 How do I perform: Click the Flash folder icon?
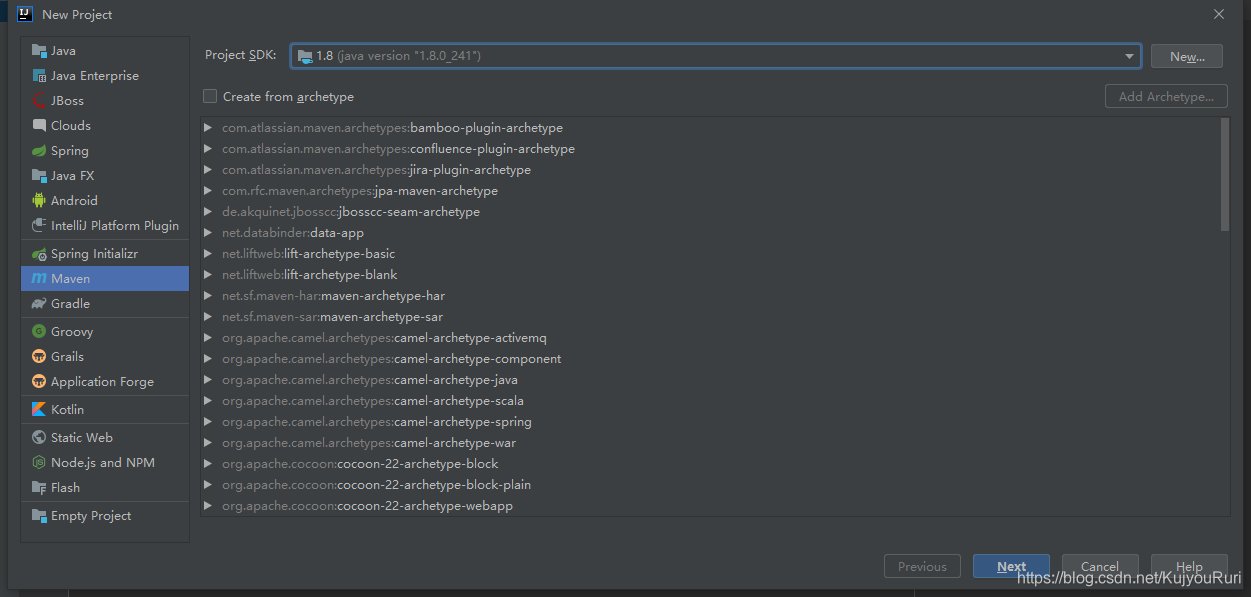[39, 488]
